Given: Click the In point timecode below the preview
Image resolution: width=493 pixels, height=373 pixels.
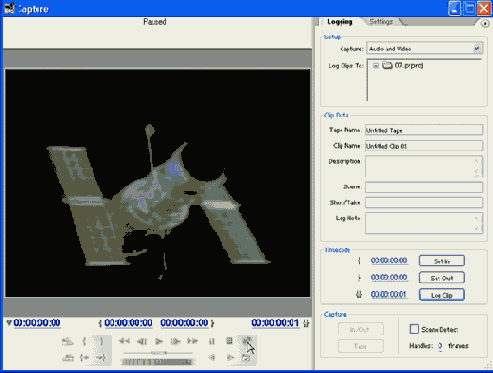Looking at the screenshot, I should 128,323.
